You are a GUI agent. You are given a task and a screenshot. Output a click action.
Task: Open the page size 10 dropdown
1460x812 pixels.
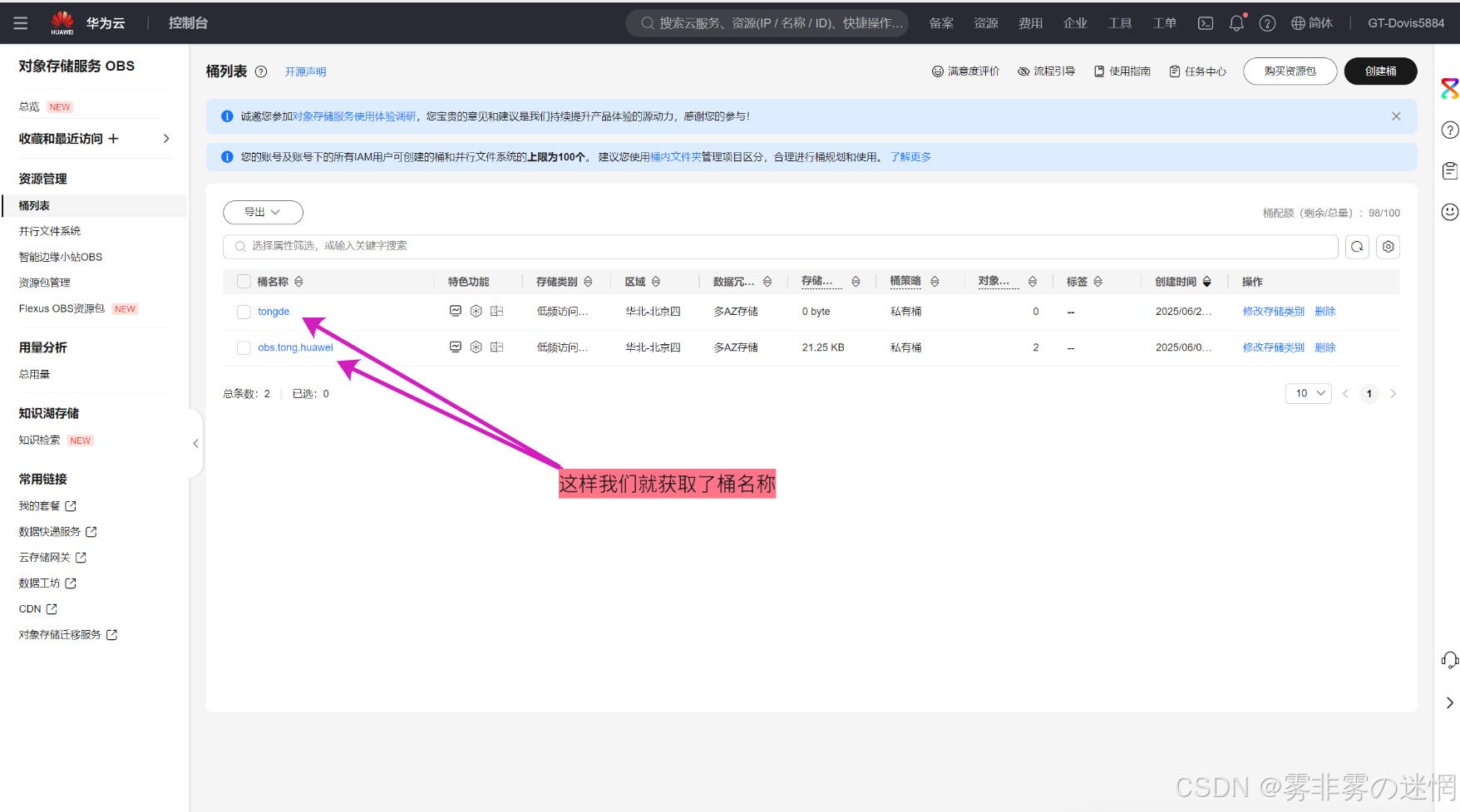(1309, 393)
